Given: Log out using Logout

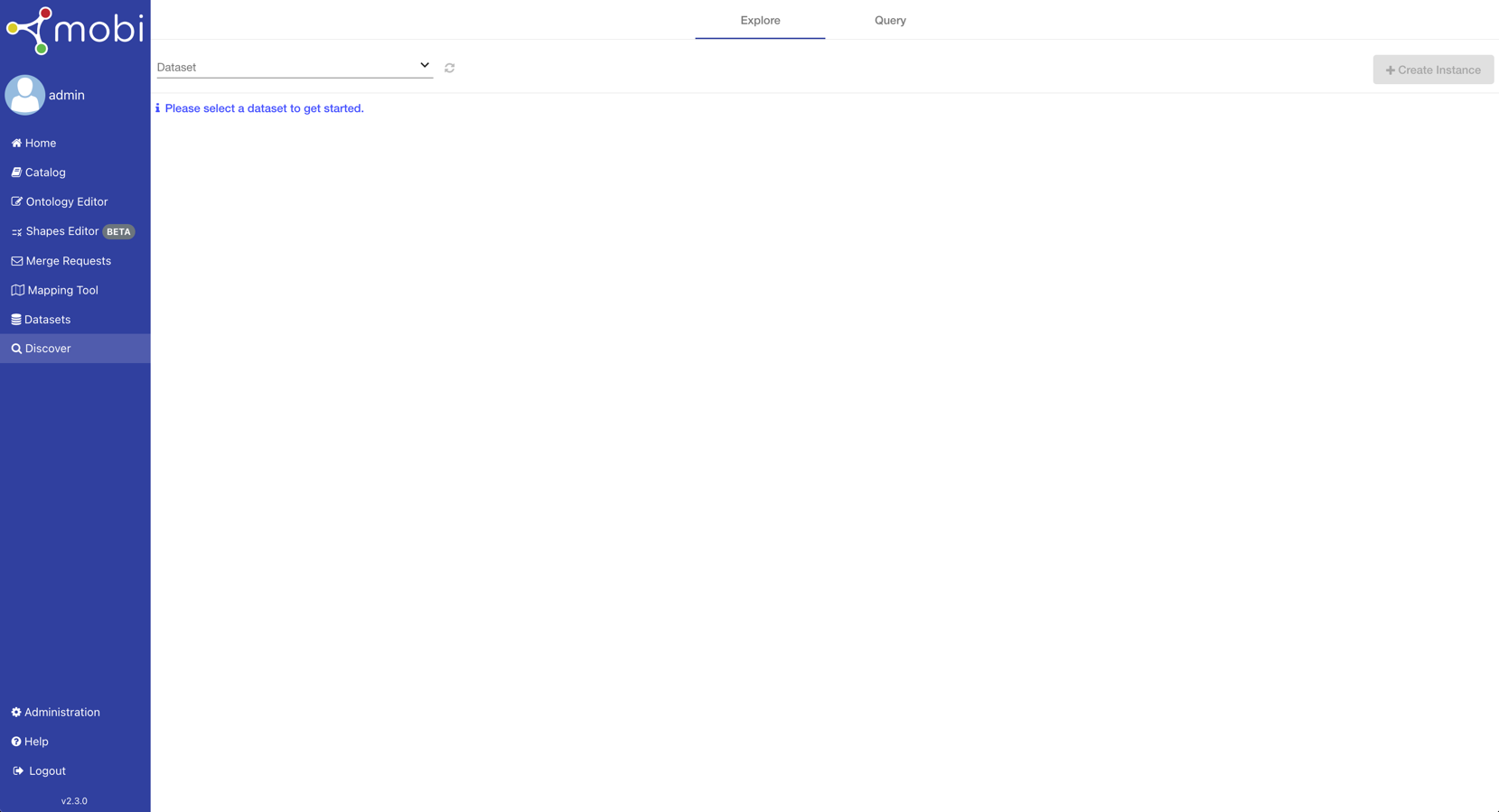Looking at the screenshot, I should click(75, 771).
